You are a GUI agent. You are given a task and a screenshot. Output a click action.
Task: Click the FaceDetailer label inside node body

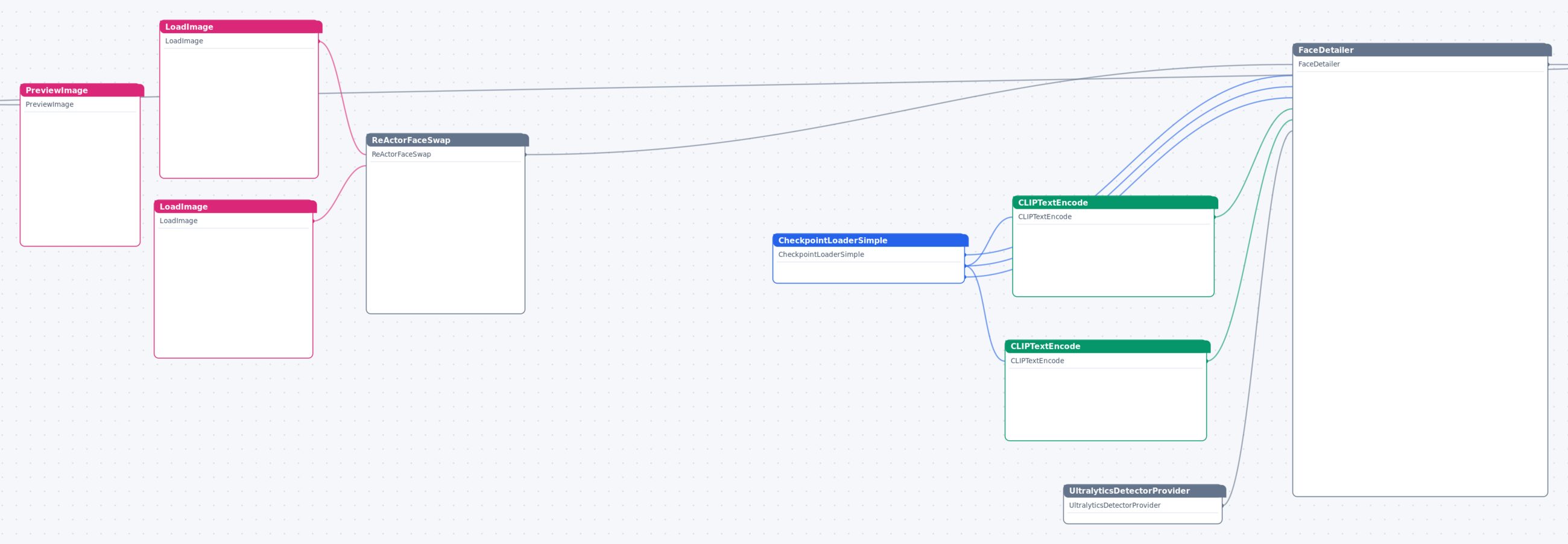point(1318,64)
